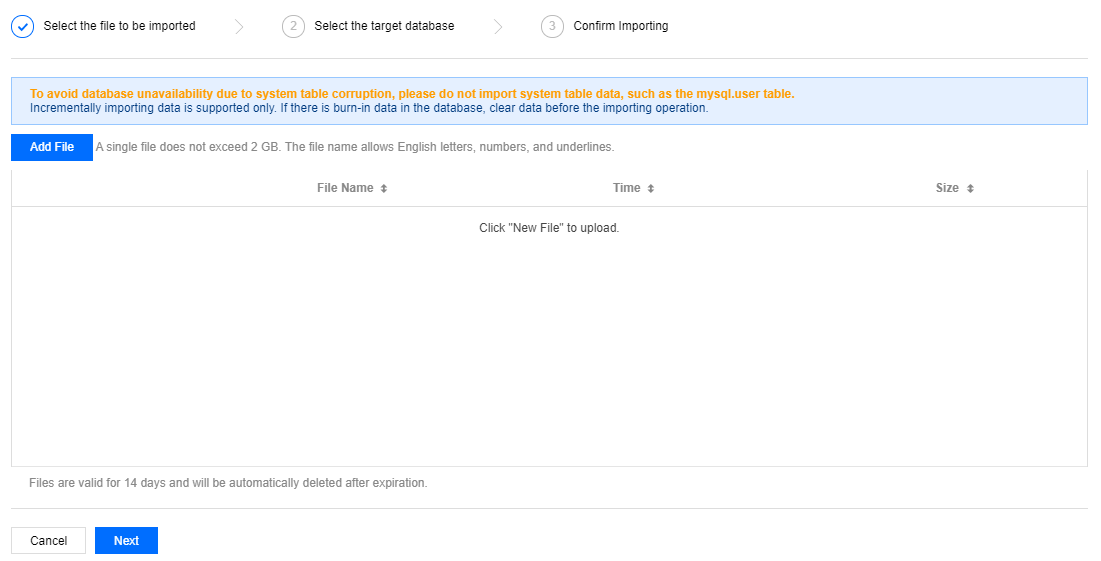Sort the table by File Name header

(345, 188)
